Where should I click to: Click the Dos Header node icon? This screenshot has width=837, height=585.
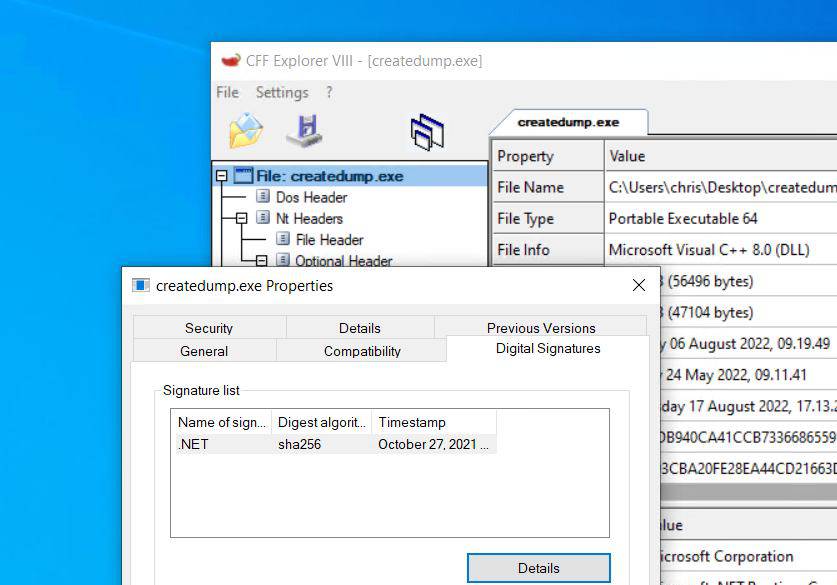(x=263, y=197)
